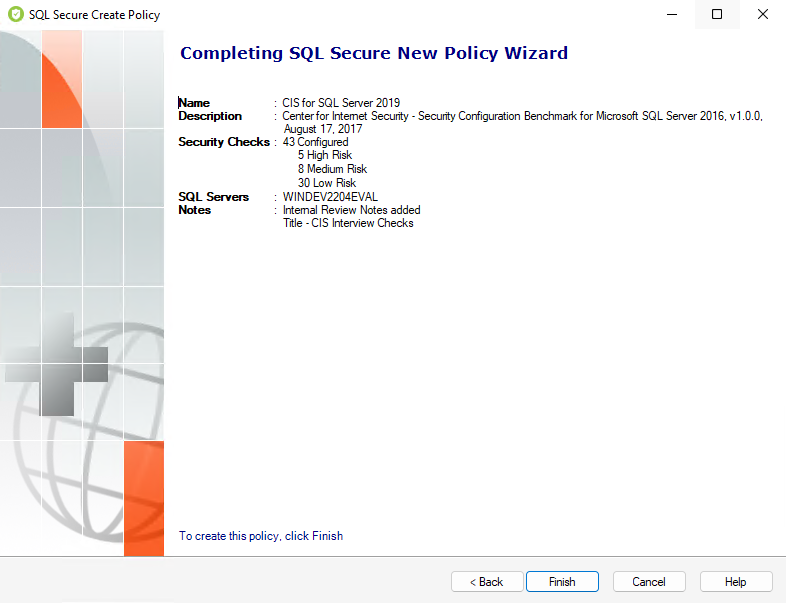
Task: Close the Create Policy window
Action: pyautogui.click(x=762, y=14)
